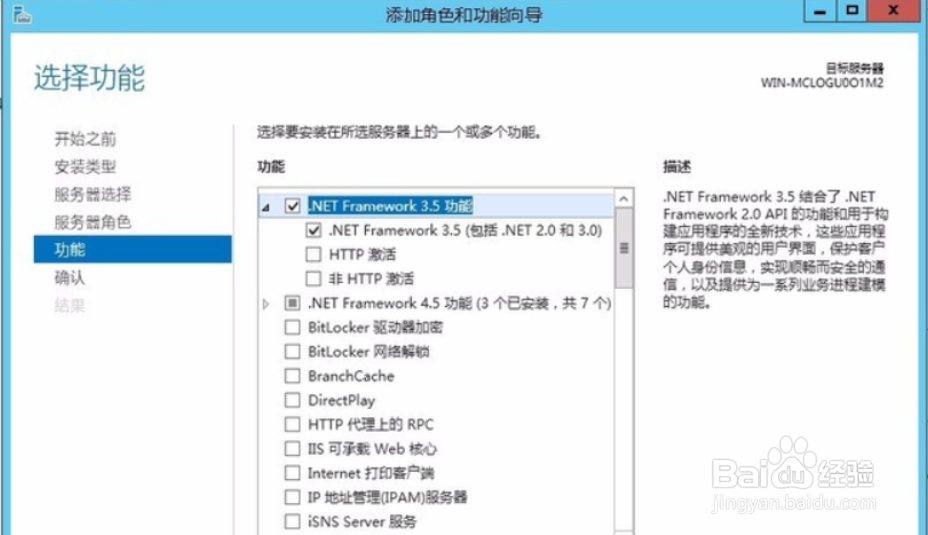
Task: Enable the HTTP 激活 checkbox
Action: 313,254
